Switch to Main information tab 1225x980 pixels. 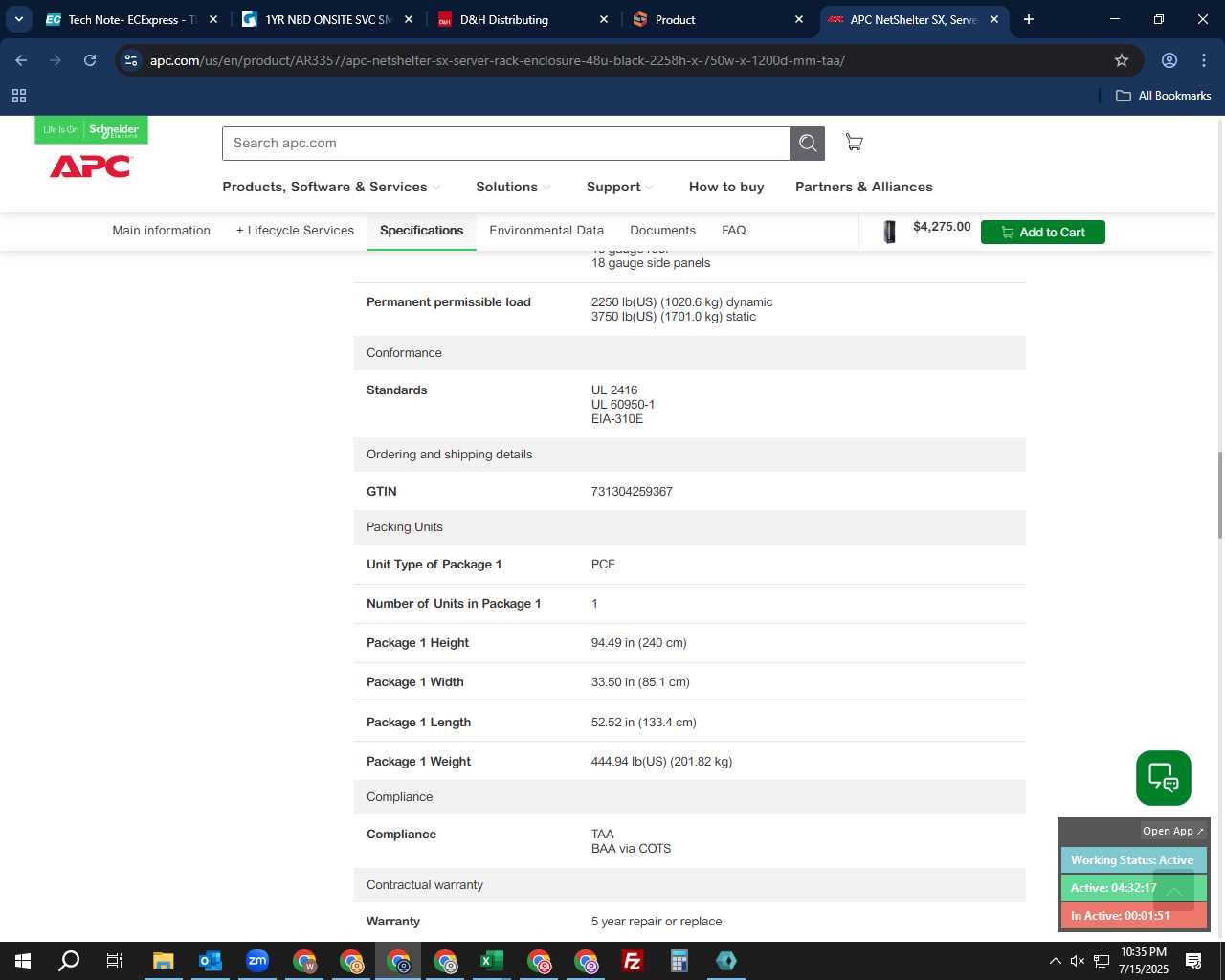pos(161,231)
